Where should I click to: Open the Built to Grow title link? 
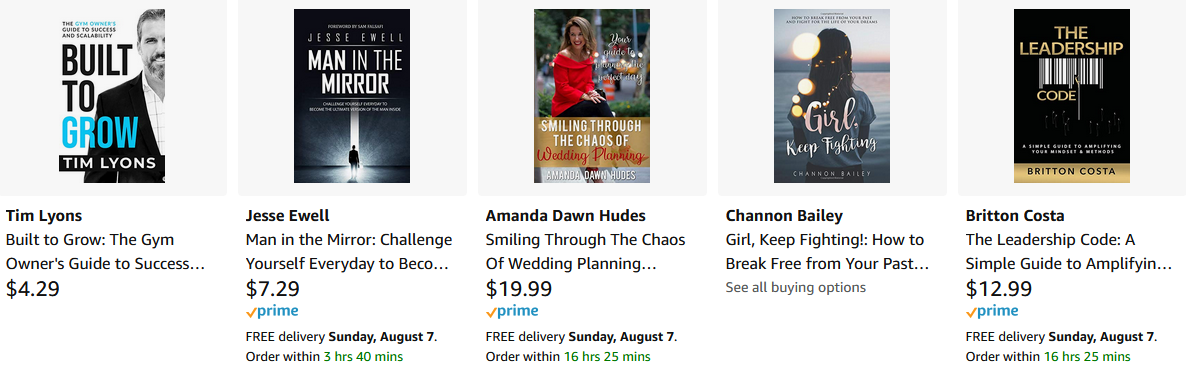point(106,252)
